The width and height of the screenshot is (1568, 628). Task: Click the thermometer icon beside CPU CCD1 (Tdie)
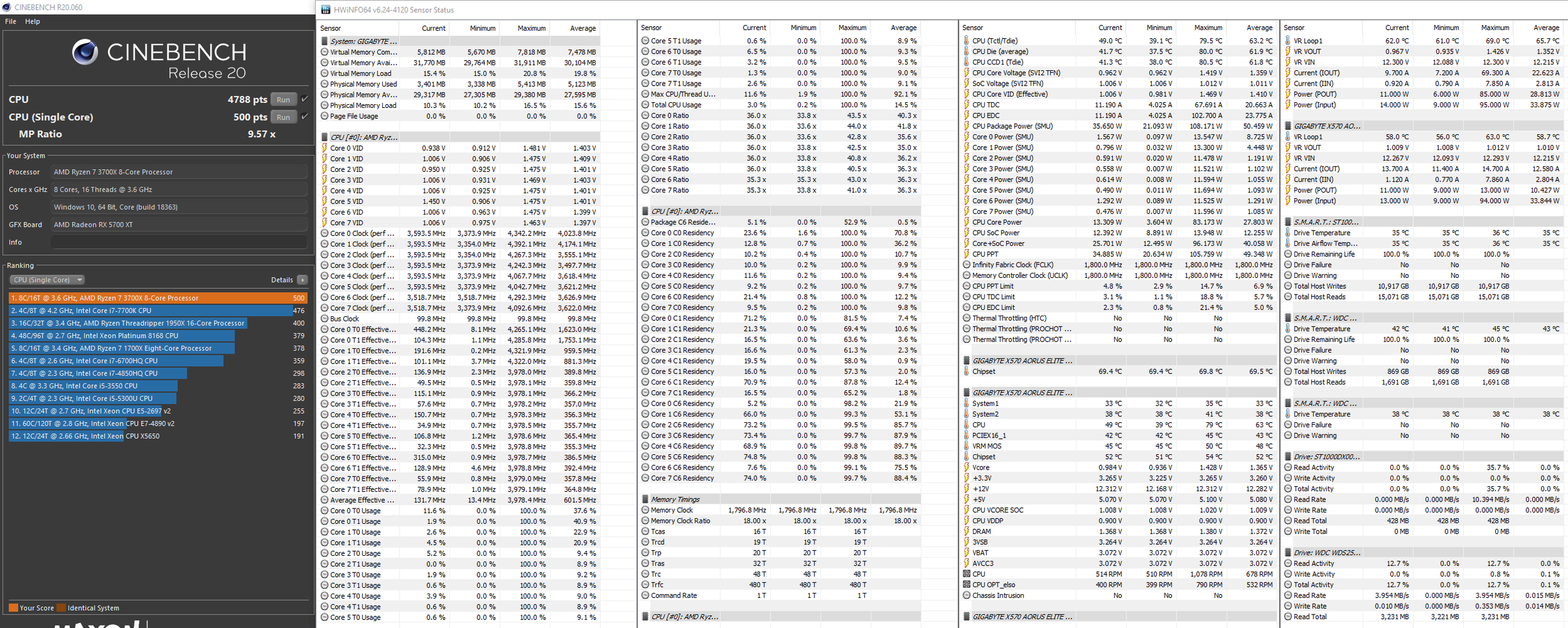[x=966, y=63]
